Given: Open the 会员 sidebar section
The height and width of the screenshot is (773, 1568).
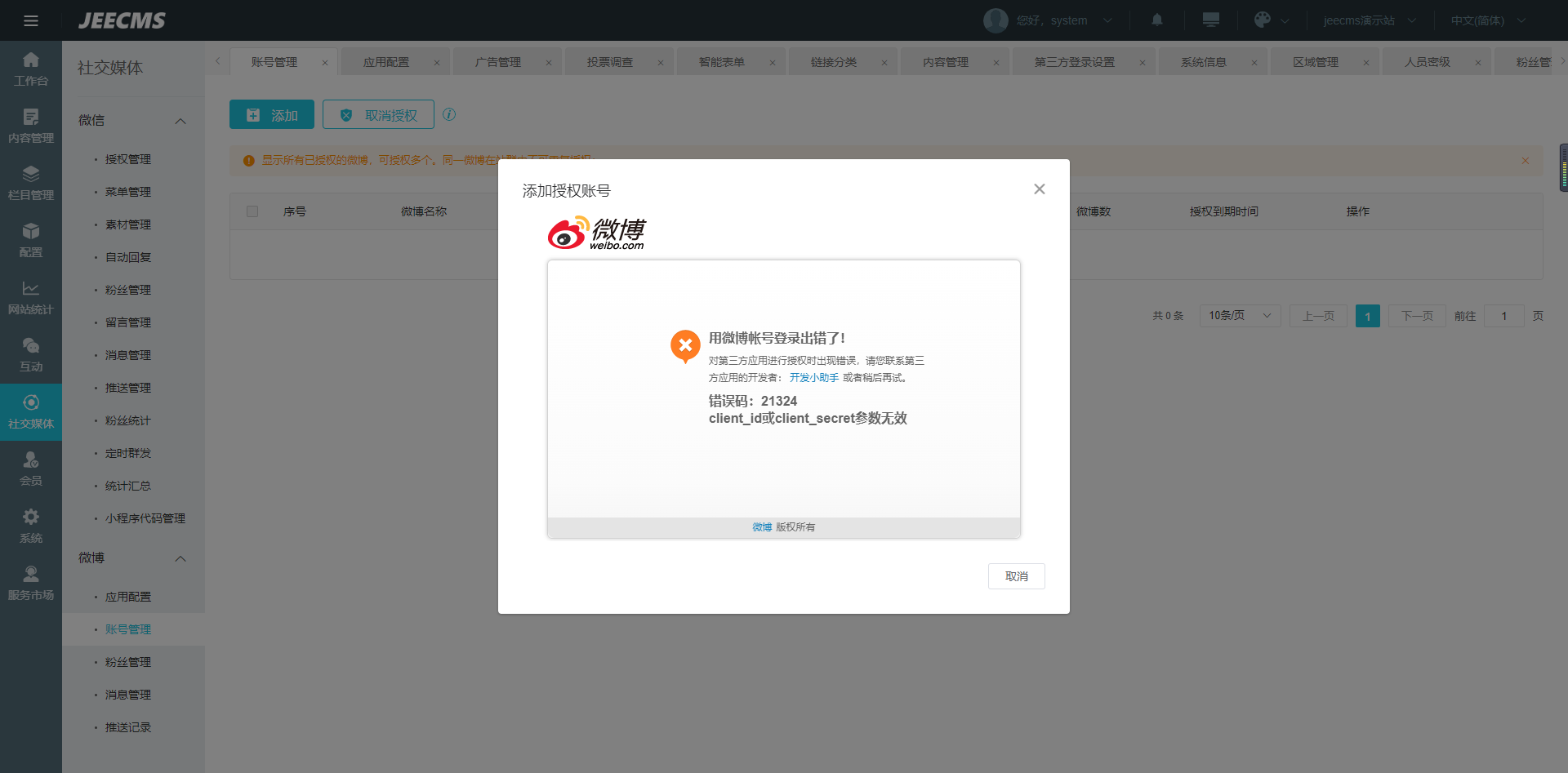Looking at the screenshot, I should pyautogui.click(x=31, y=469).
